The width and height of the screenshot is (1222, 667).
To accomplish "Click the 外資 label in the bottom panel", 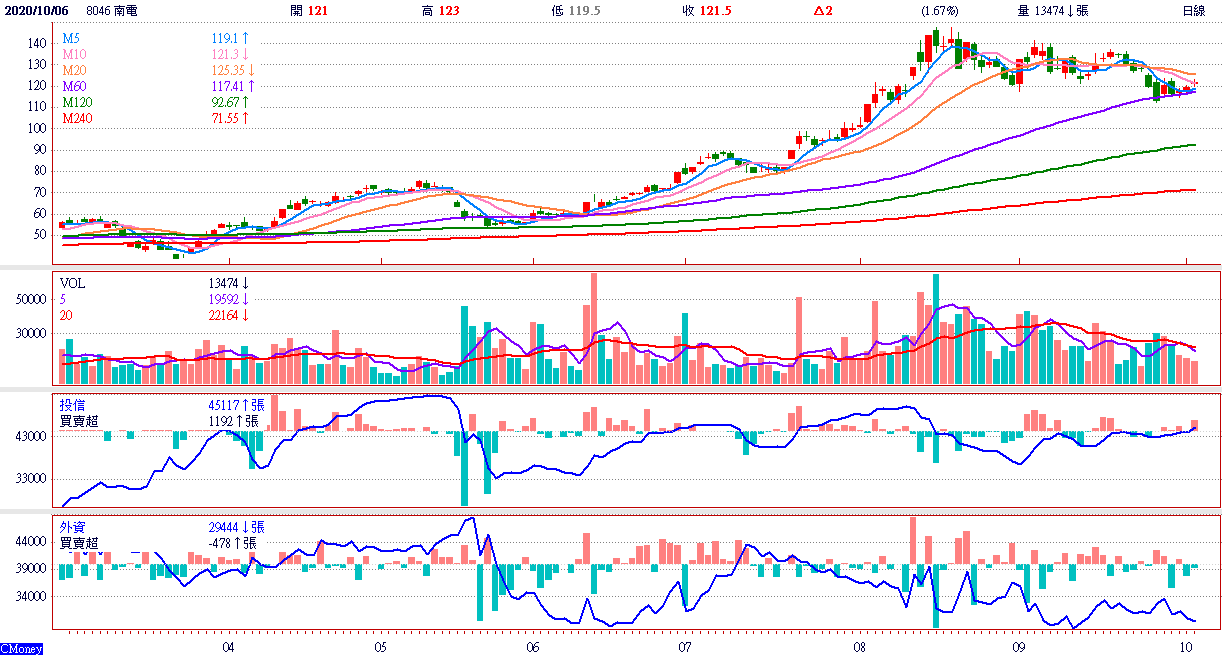I will tap(73, 527).
